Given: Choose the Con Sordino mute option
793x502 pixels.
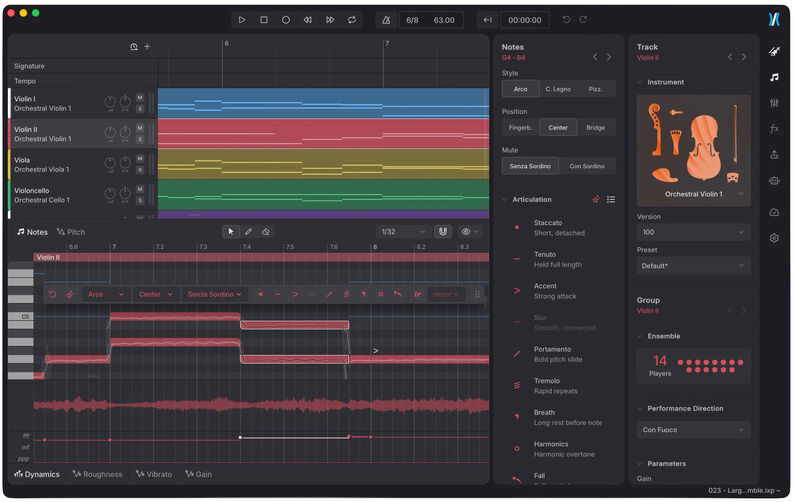Looking at the screenshot, I should [x=587, y=166].
